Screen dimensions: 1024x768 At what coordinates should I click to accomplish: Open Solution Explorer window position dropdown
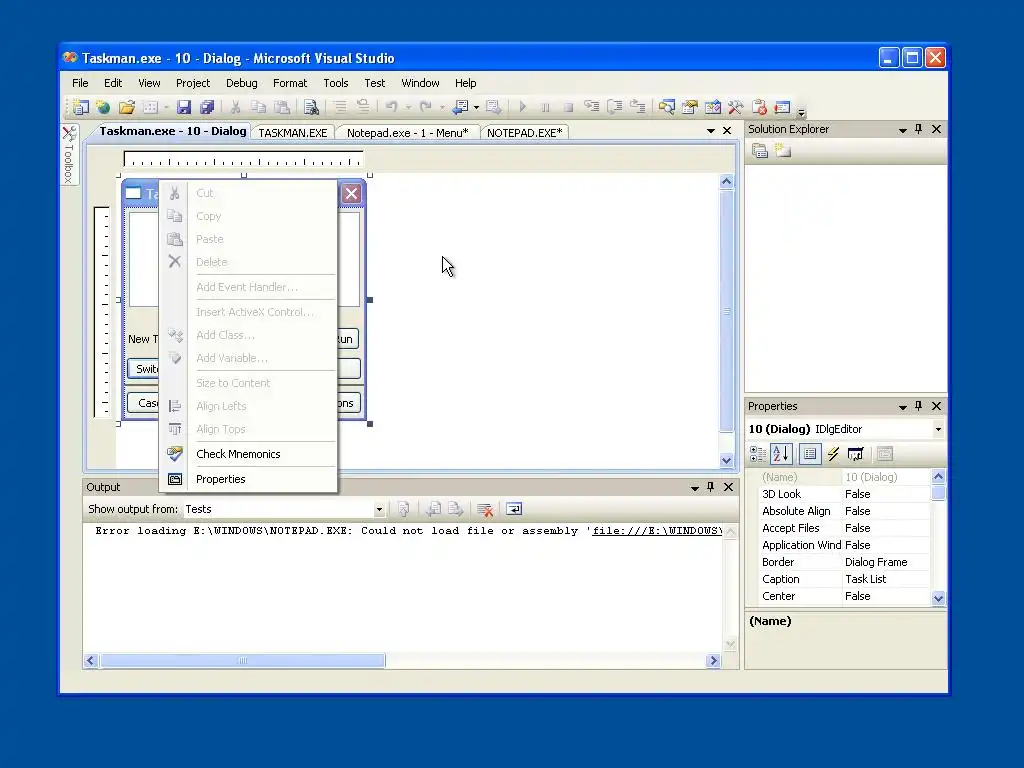pyautogui.click(x=903, y=130)
